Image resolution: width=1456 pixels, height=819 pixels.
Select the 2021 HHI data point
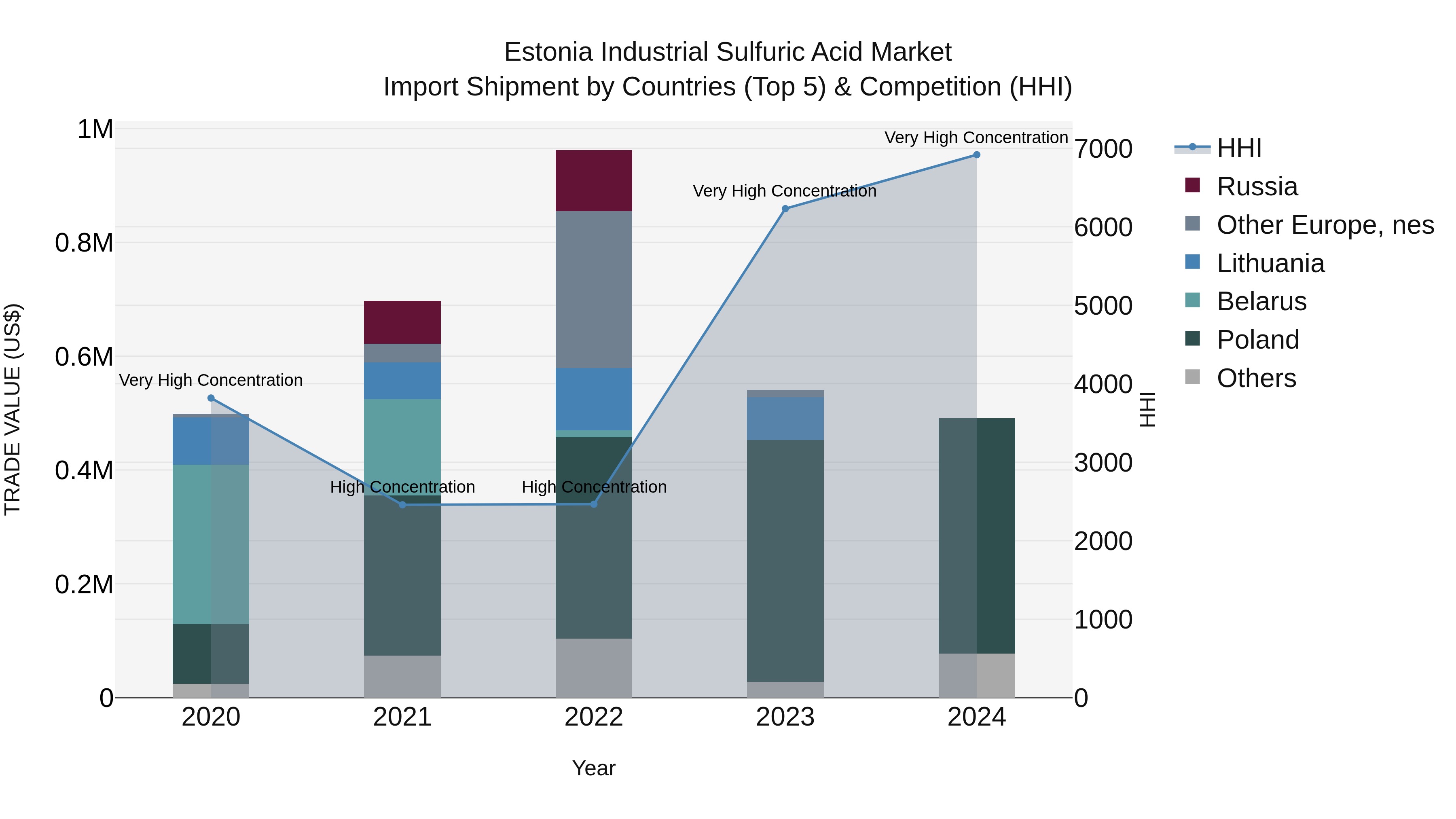tap(402, 505)
